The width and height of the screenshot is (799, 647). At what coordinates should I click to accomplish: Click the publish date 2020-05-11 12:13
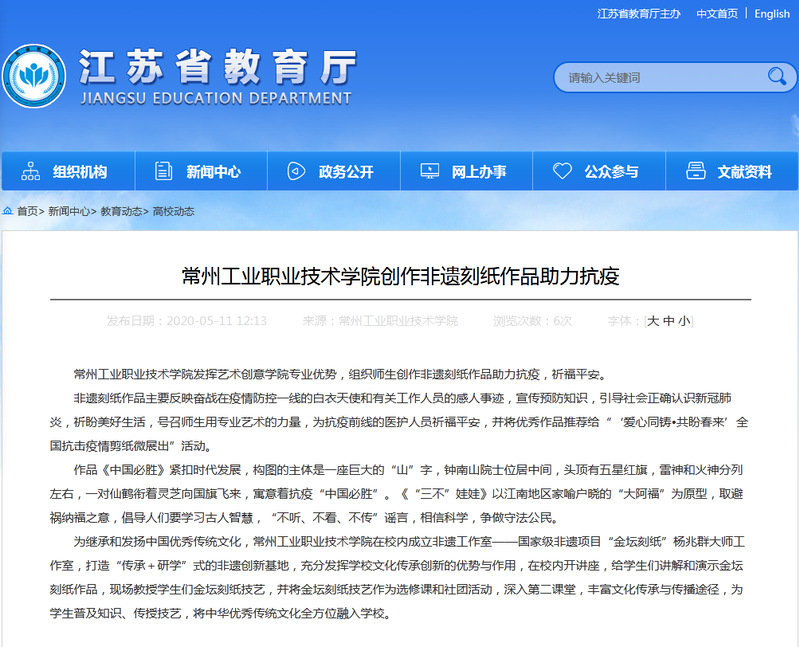click(x=217, y=321)
